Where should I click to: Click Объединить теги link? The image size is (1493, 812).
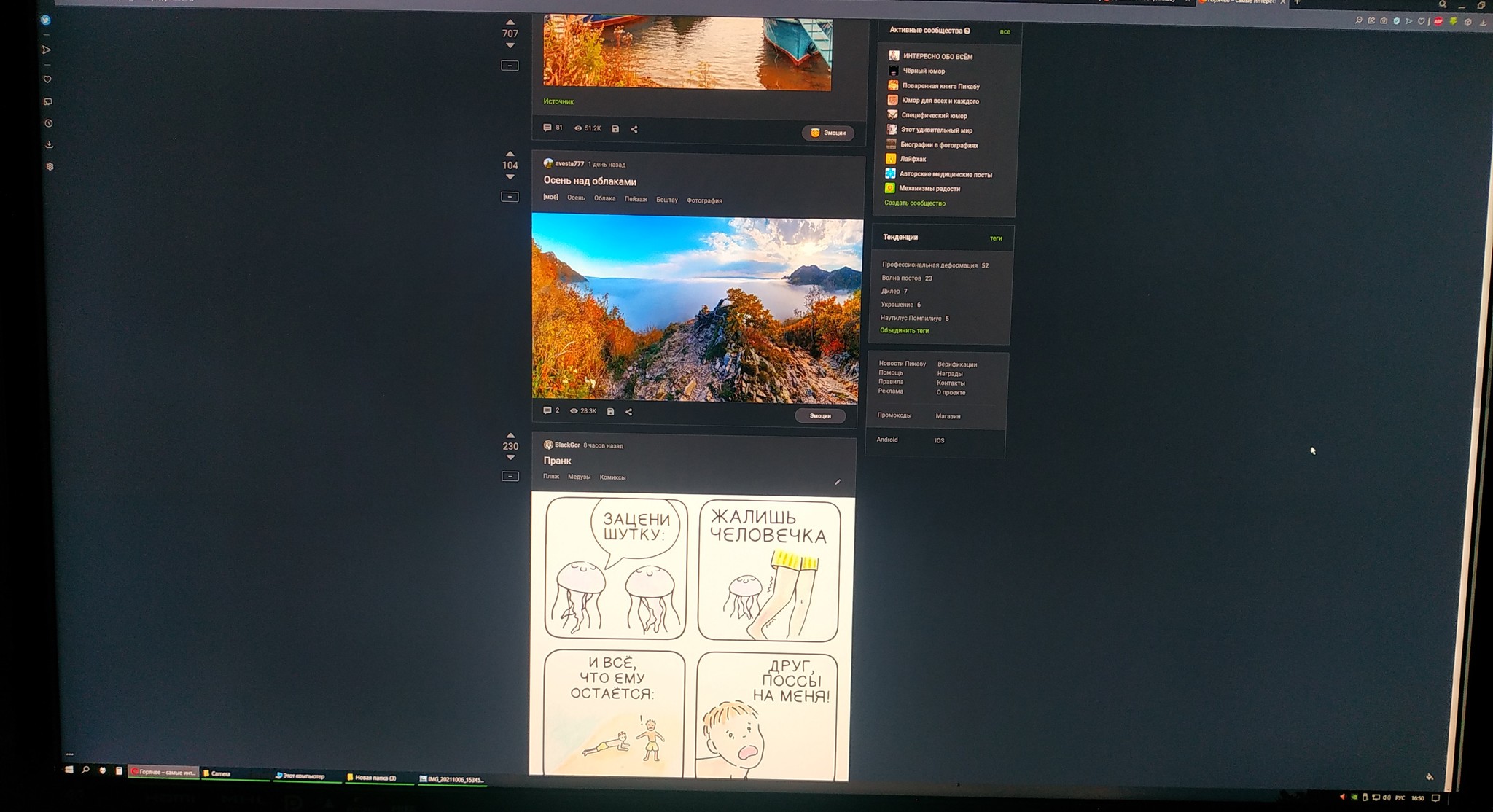pyautogui.click(x=904, y=330)
